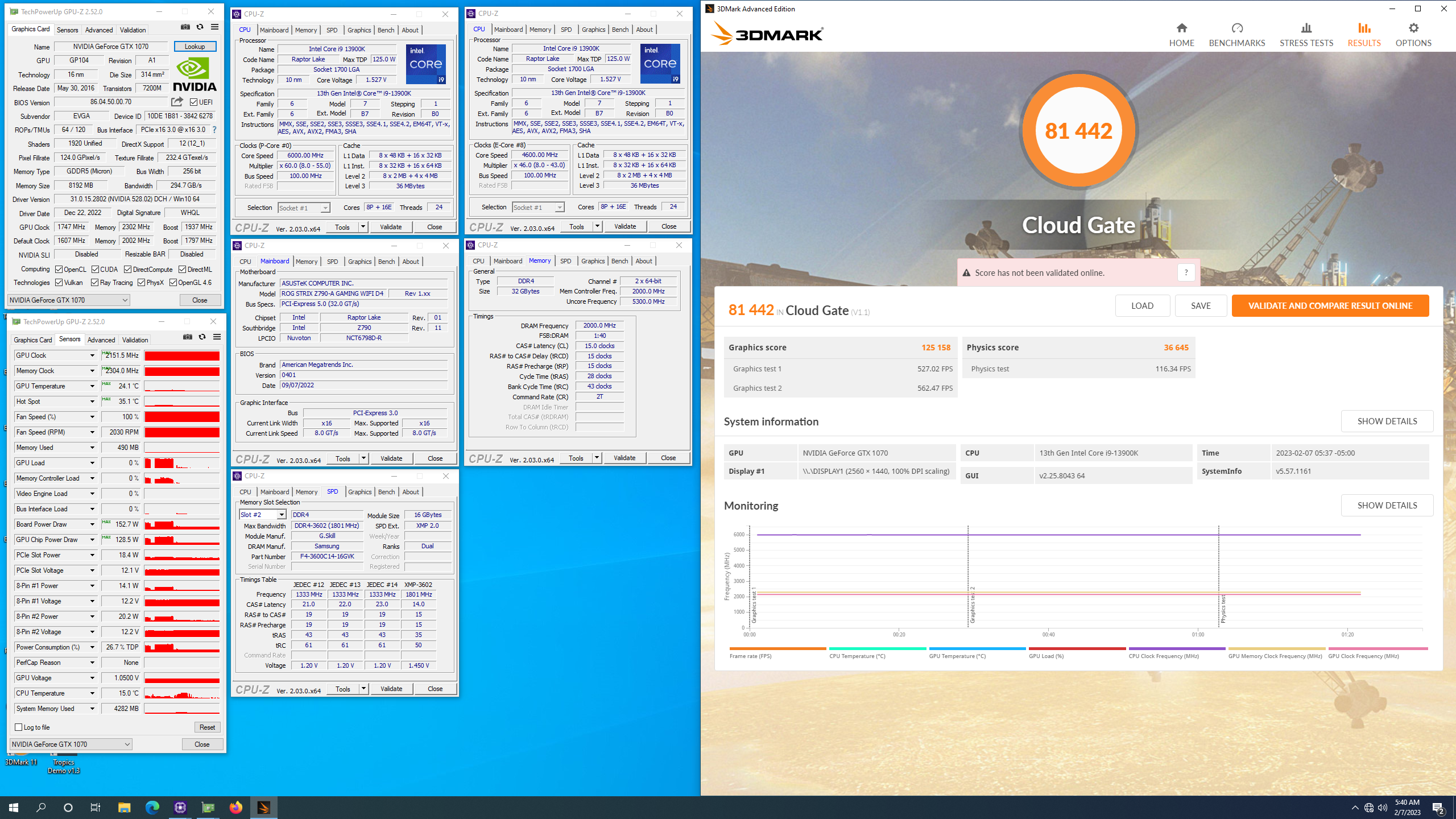
Task: Open GPU Temperature sensor dropdown
Action: tap(92, 386)
